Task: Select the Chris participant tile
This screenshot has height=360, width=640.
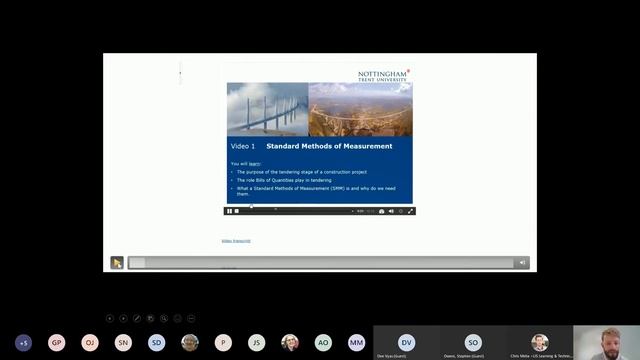Action: pos(540,343)
